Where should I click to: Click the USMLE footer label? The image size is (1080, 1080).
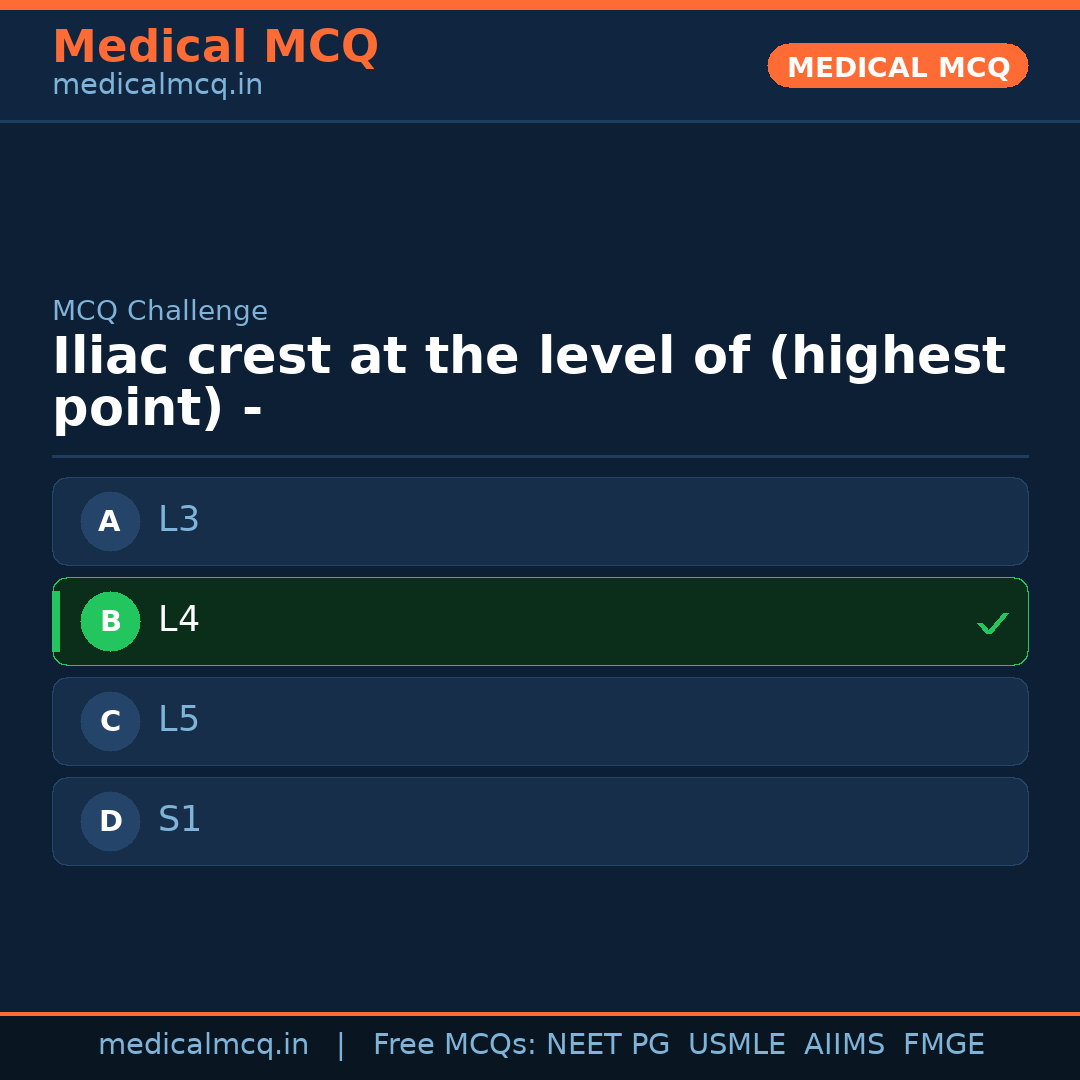(x=737, y=1044)
